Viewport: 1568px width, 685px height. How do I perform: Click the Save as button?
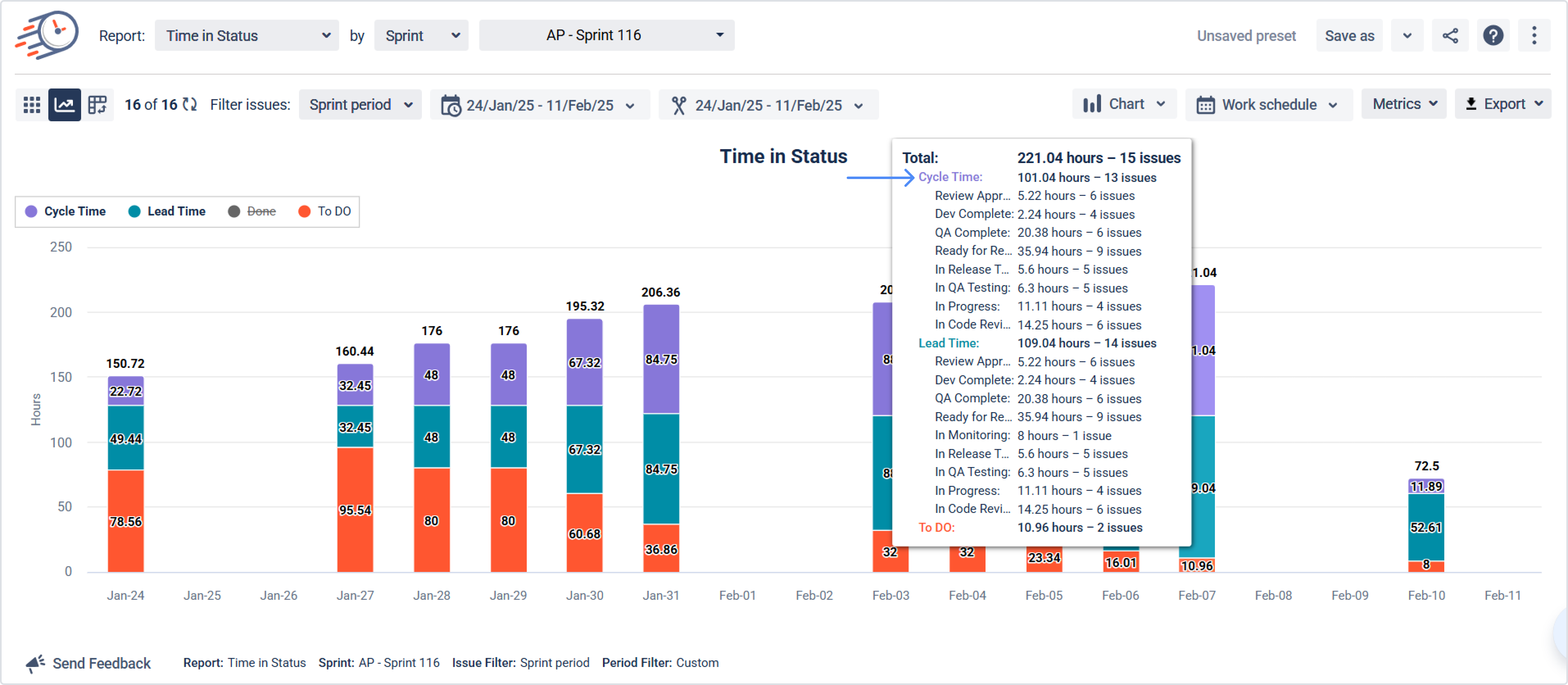click(x=1349, y=36)
